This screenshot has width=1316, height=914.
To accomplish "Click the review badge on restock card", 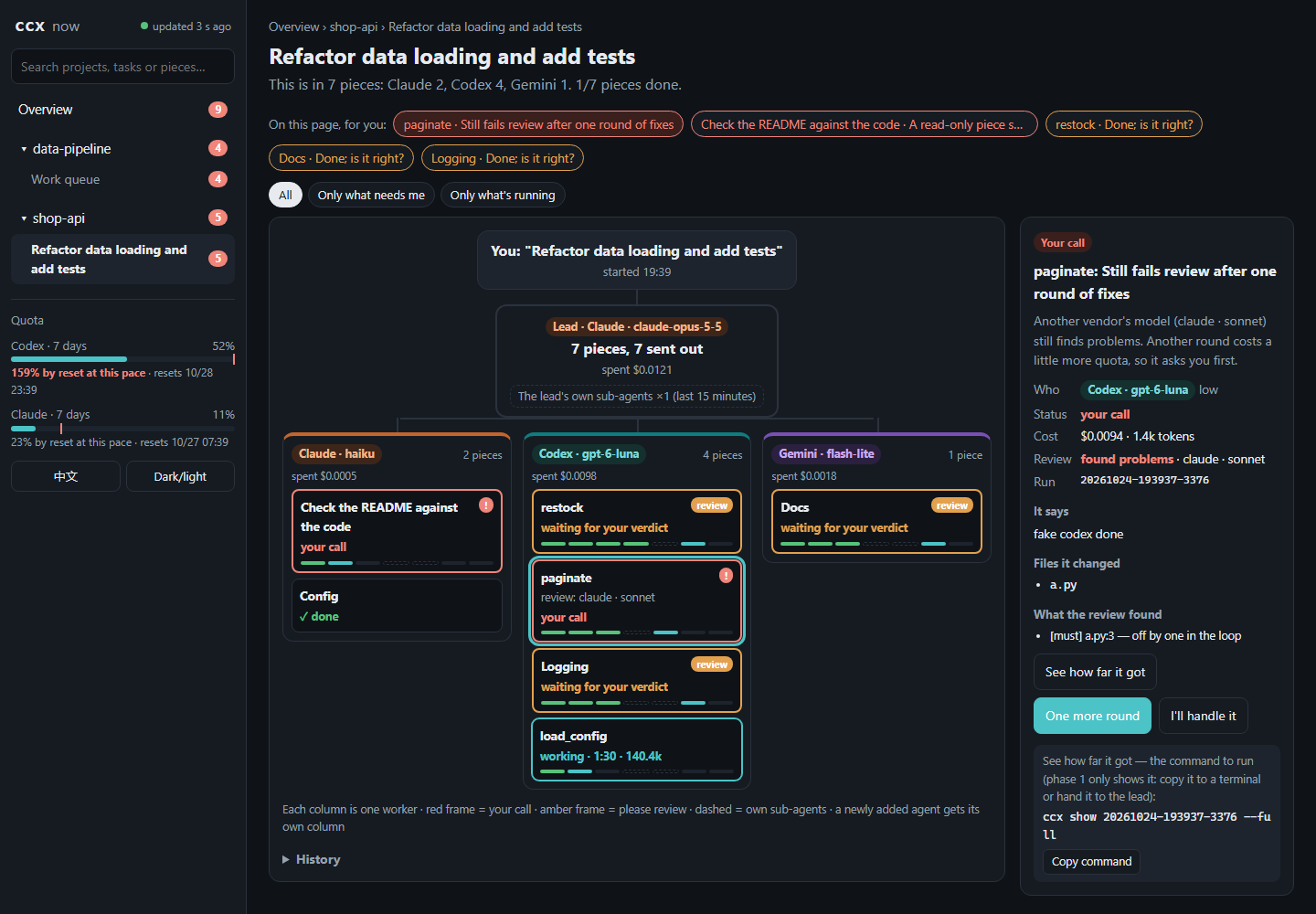I will 711,505.
